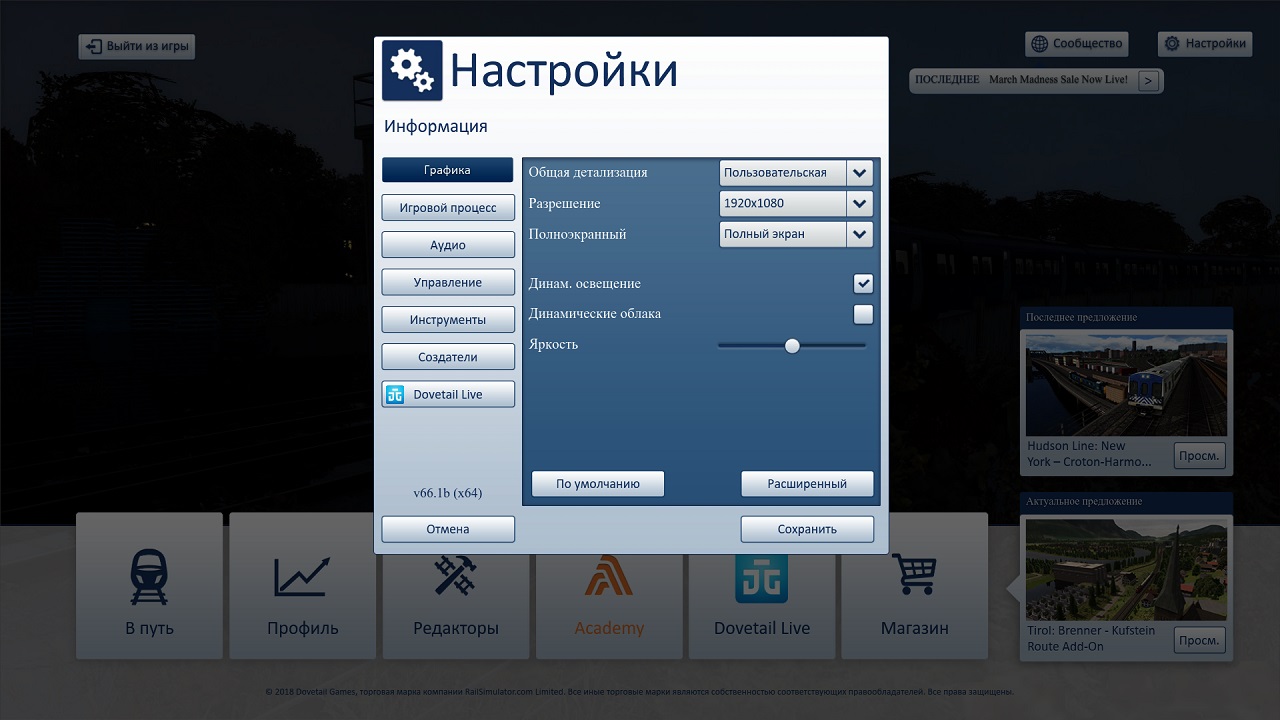Disable the Динам. освещение checkbox
The height and width of the screenshot is (720, 1280).
click(x=863, y=283)
